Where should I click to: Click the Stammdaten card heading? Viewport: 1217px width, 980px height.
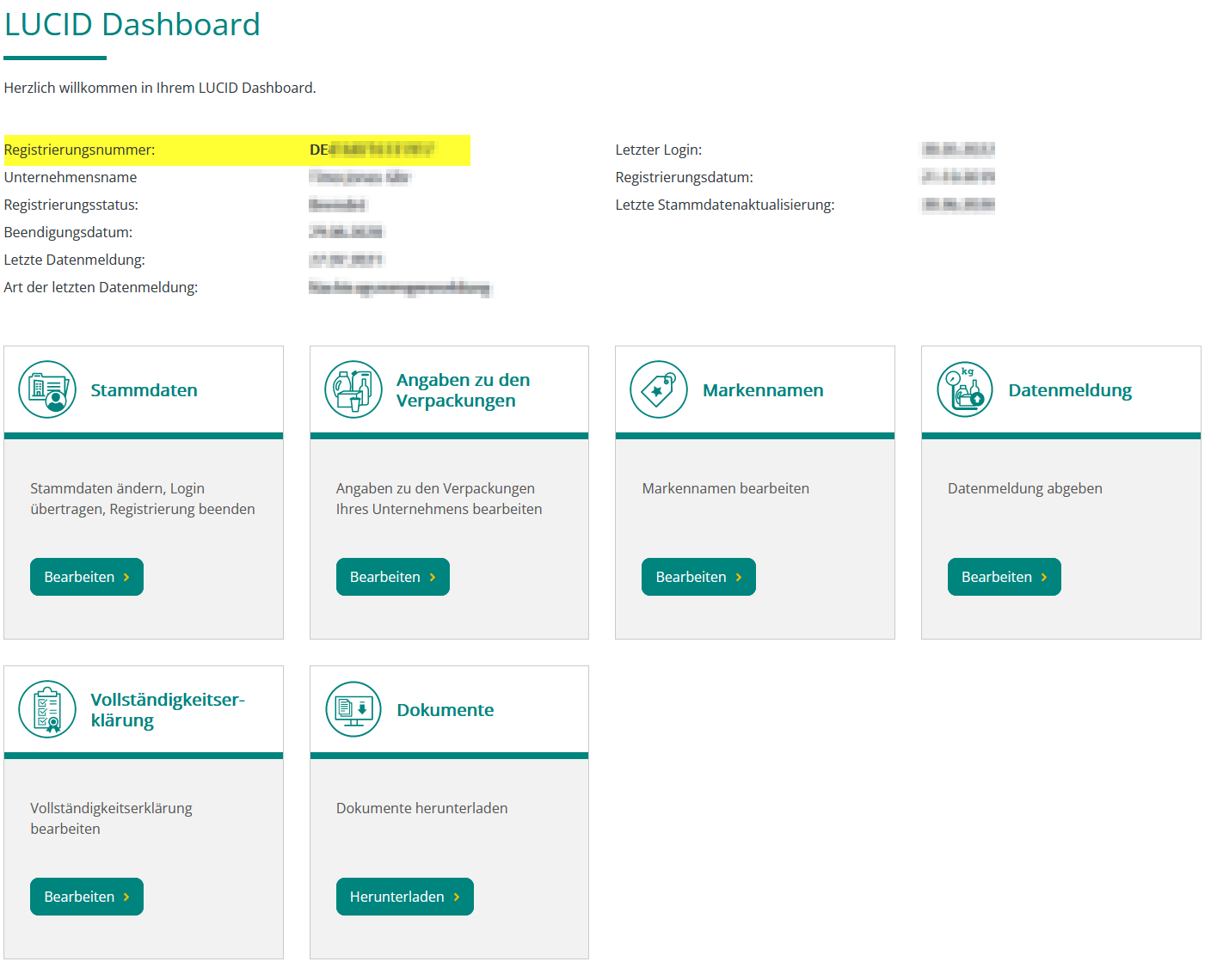[x=144, y=390]
